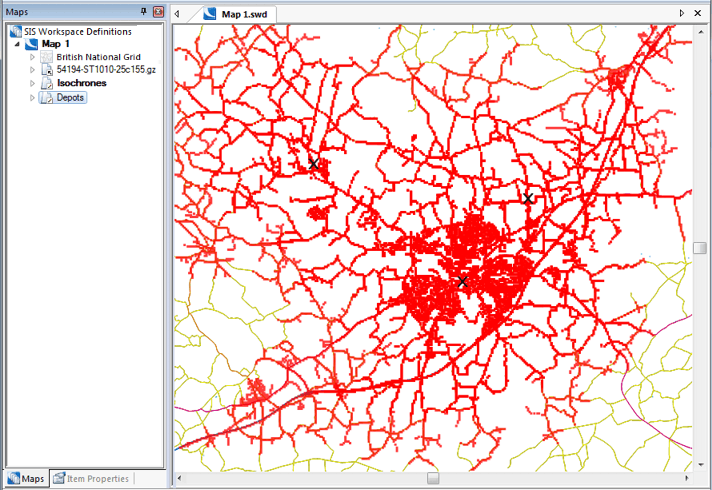This screenshot has width=712, height=490.
Task: Select the Map 1.swd document tab
Action: point(238,14)
